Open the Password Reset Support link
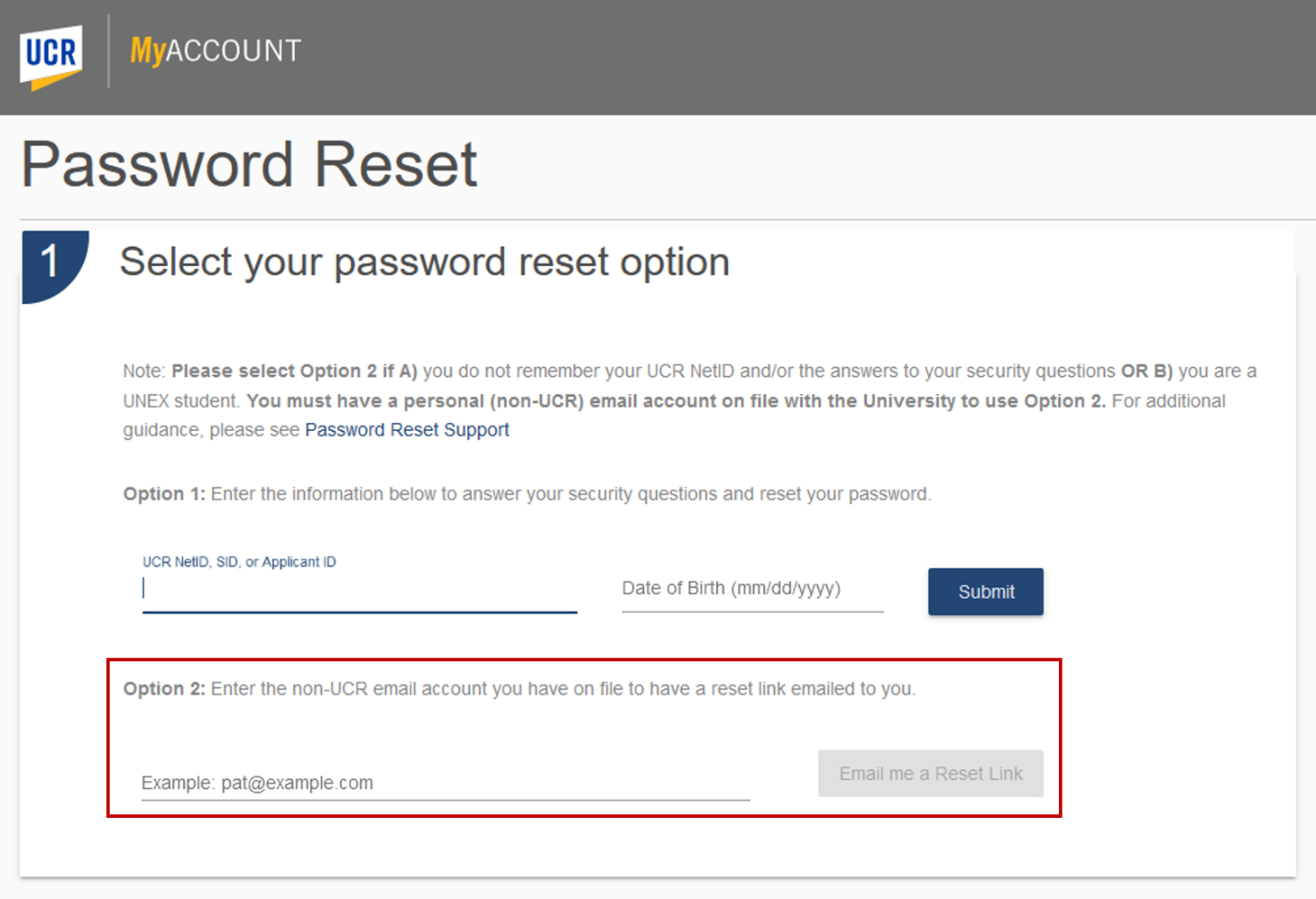The image size is (1316, 899). click(406, 430)
